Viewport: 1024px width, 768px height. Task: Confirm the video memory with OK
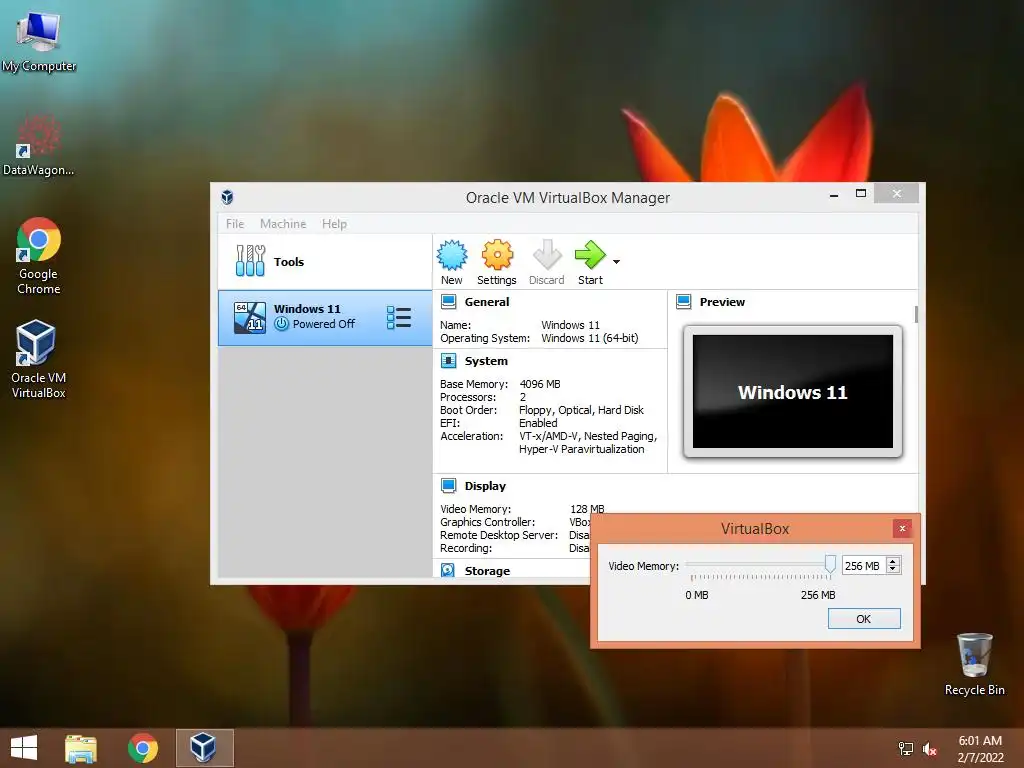[x=864, y=618]
